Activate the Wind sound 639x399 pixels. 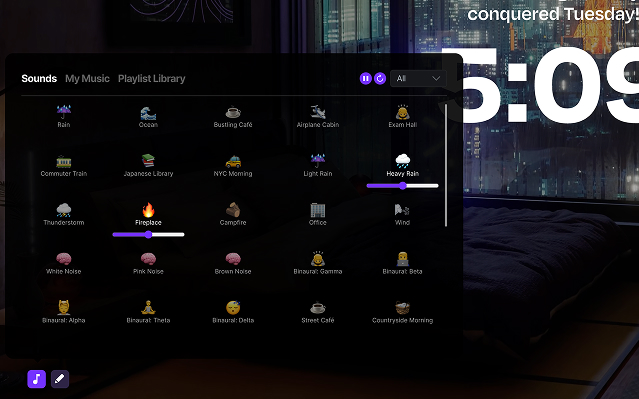(x=403, y=214)
